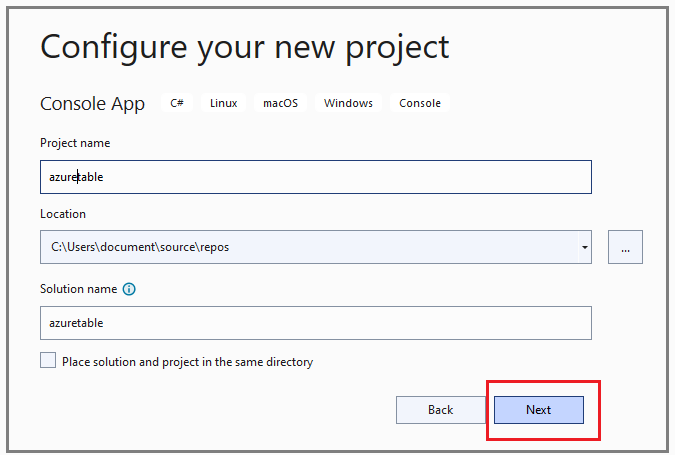
Task: Click the Next button
Action: click(539, 410)
